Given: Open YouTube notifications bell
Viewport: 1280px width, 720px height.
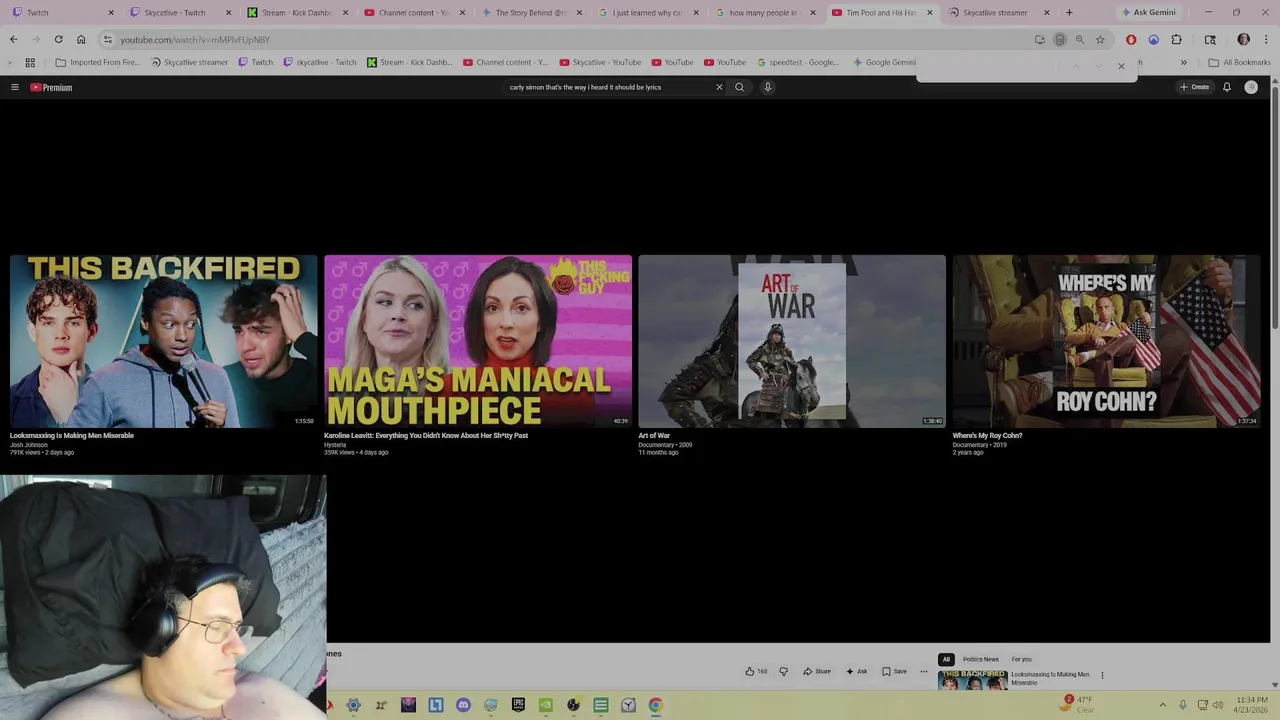Looking at the screenshot, I should 1227,87.
